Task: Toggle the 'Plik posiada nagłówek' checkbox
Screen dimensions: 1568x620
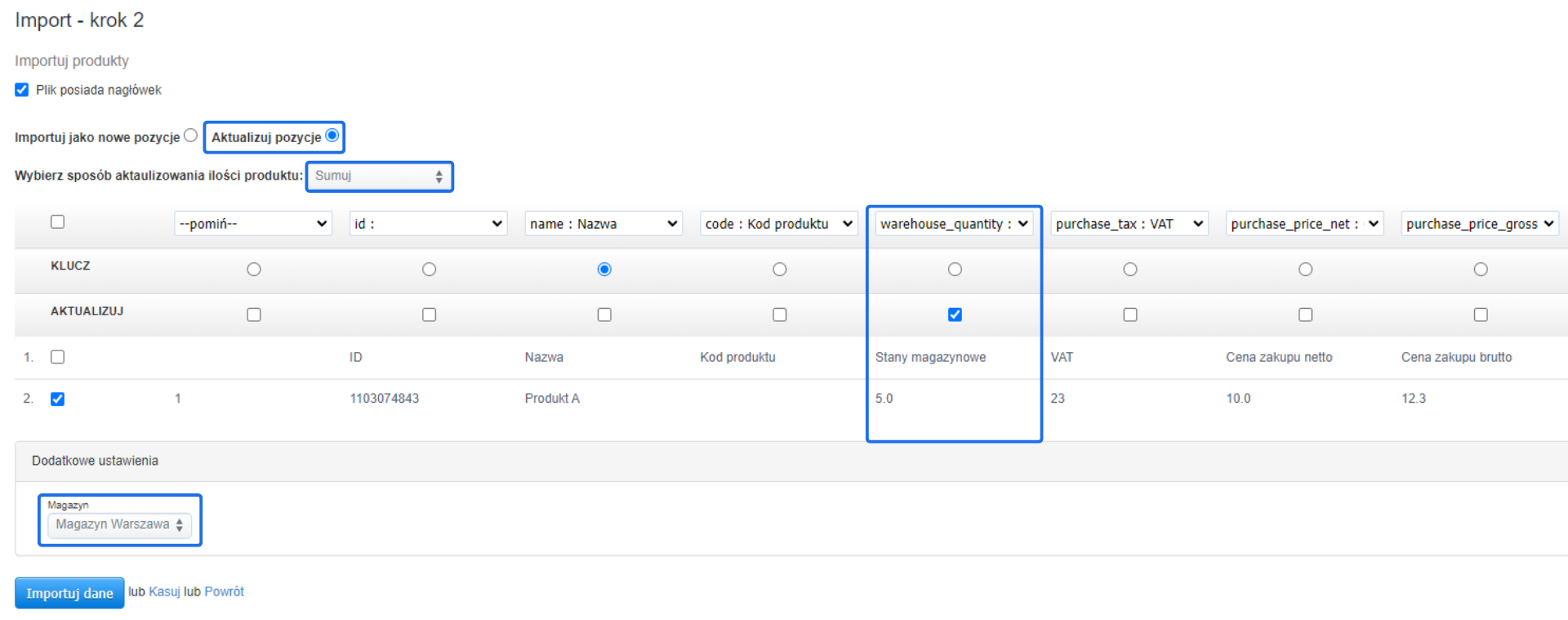Action: (x=22, y=90)
